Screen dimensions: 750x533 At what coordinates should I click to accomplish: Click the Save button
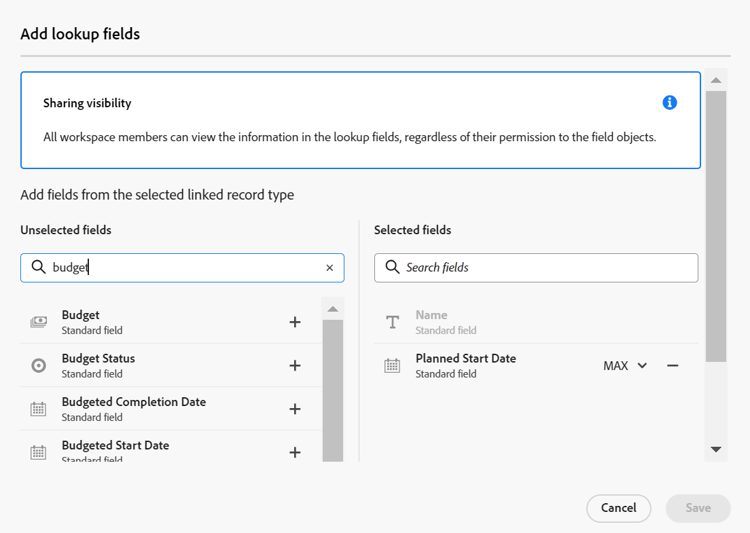tap(698, 508)
